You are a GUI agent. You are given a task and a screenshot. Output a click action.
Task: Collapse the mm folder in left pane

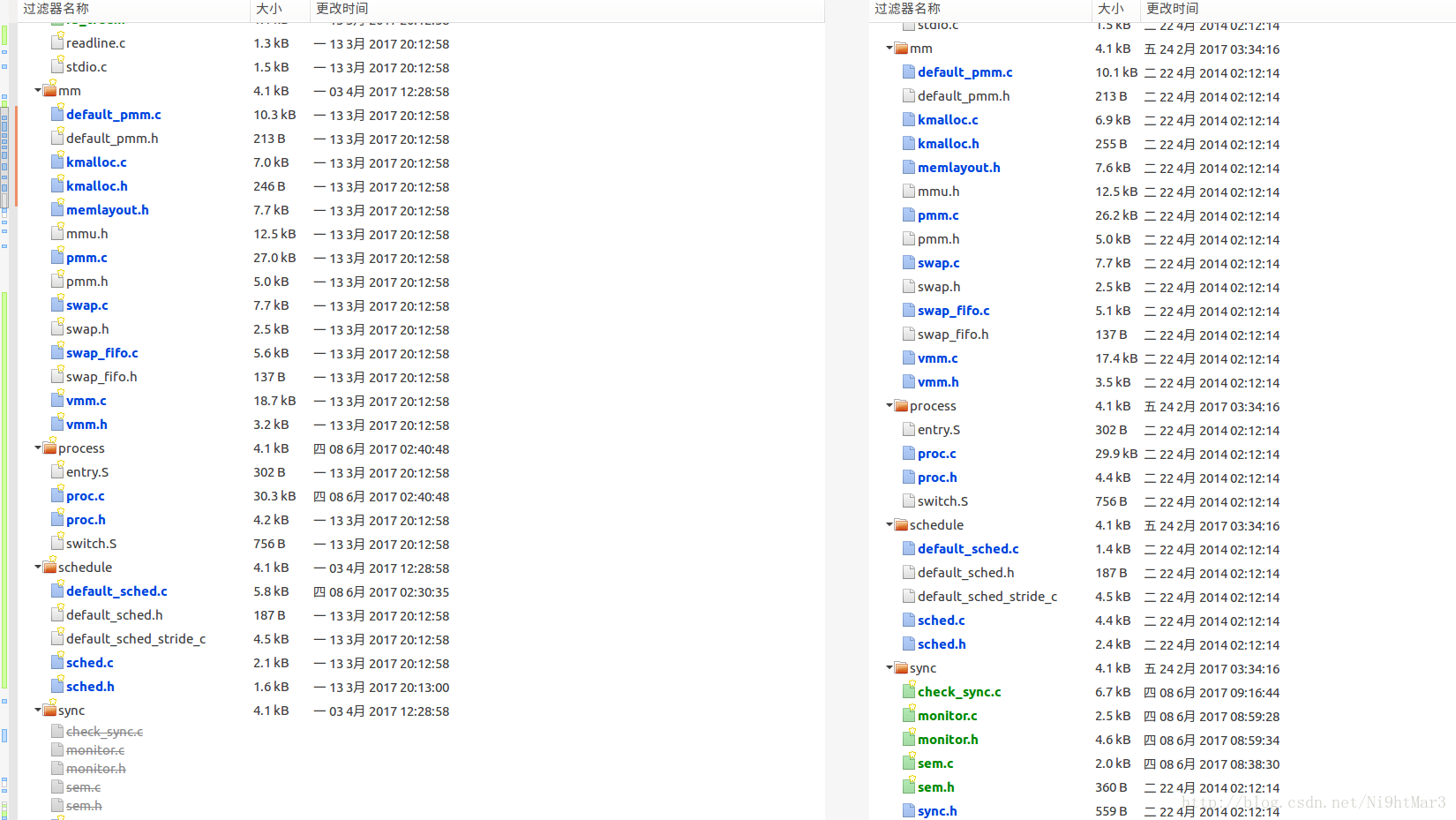(38, 90)
